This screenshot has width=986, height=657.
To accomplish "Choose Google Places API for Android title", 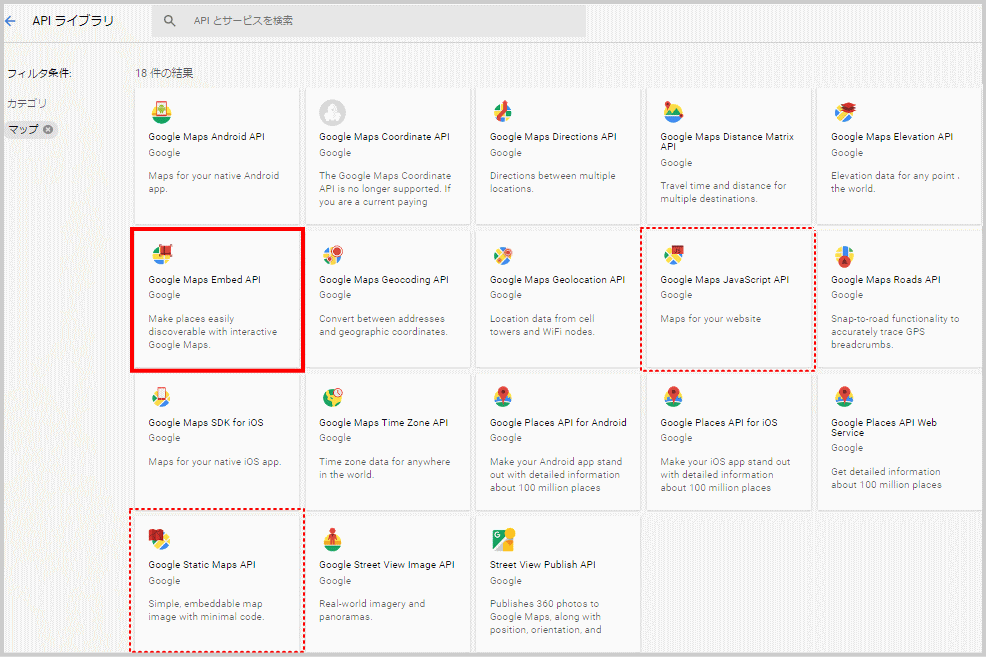I will (558, 422).
